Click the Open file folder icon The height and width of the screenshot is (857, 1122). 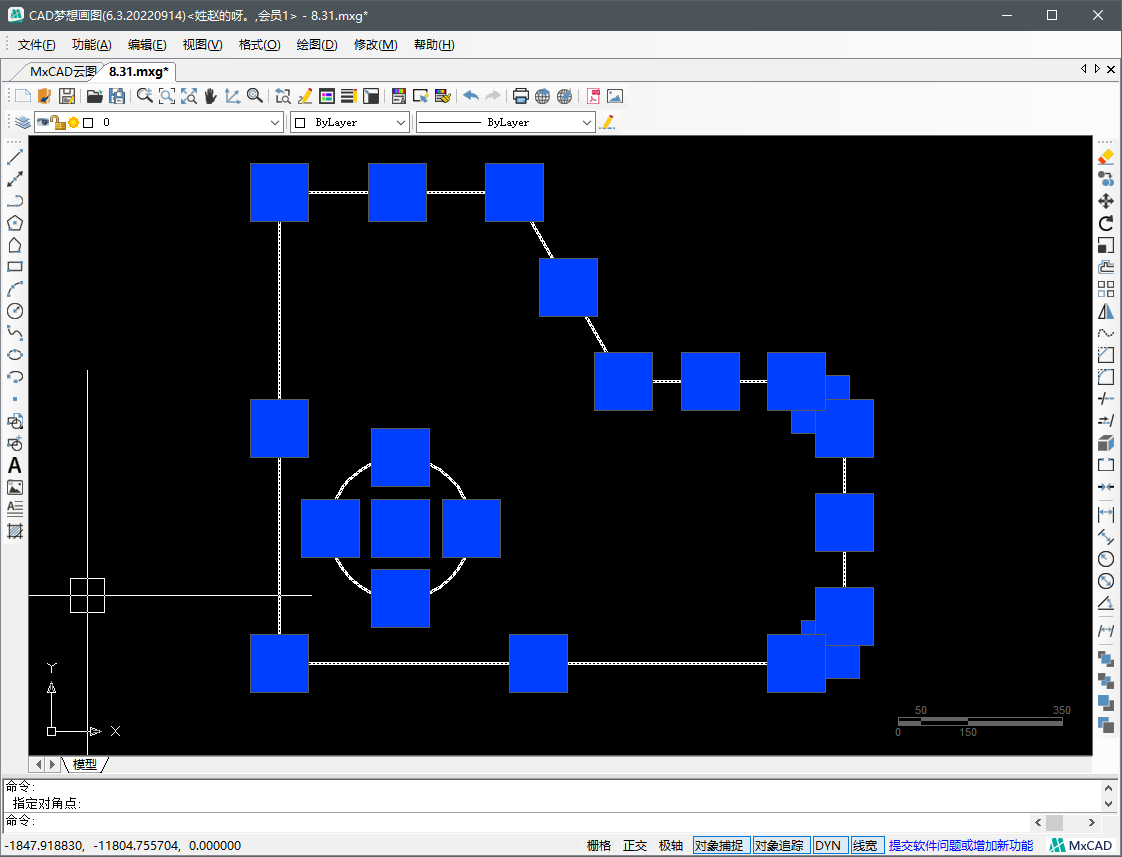pyautogui.click(x=94, y=96)
